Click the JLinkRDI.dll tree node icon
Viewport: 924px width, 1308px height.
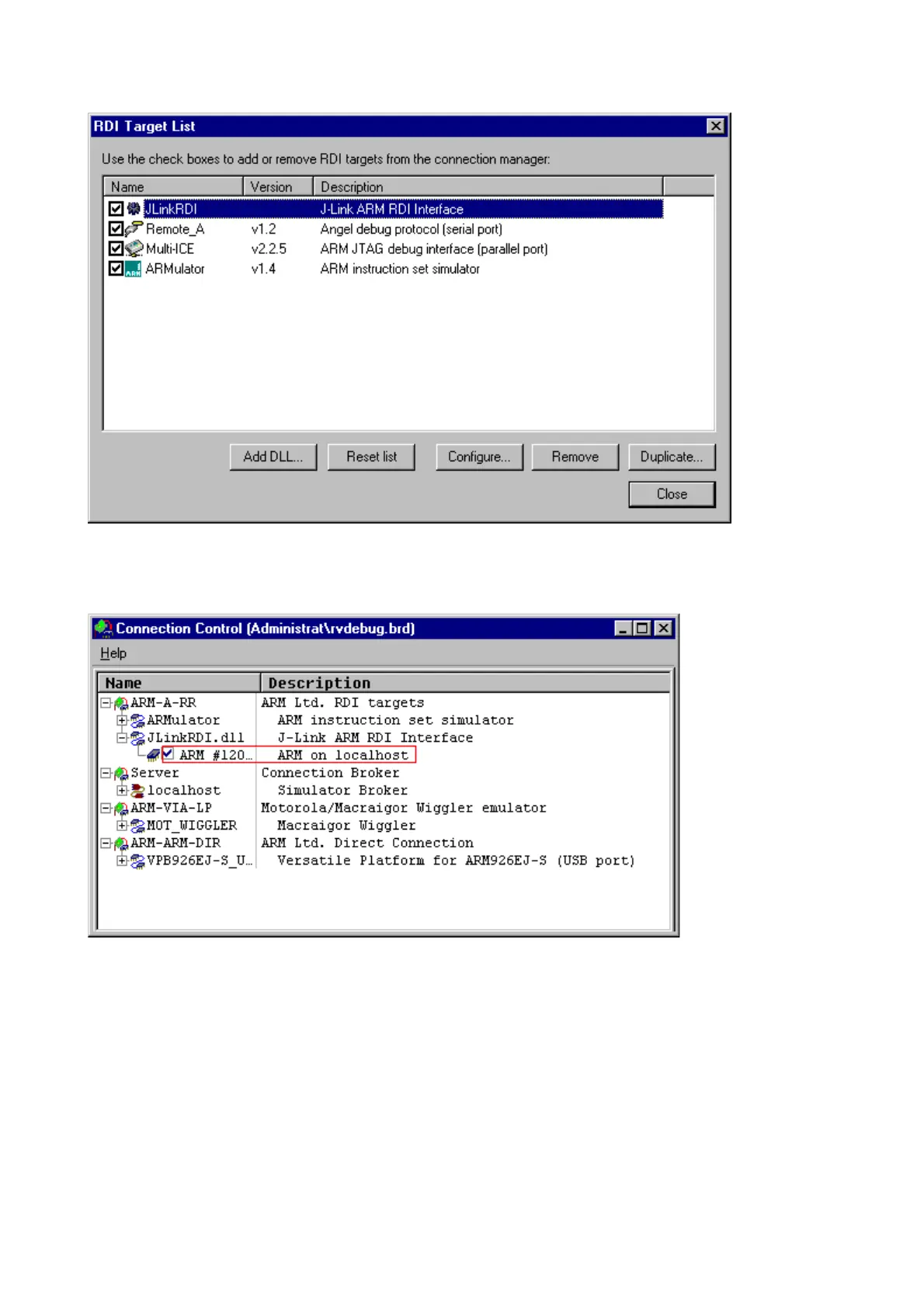tap(137, 738)
